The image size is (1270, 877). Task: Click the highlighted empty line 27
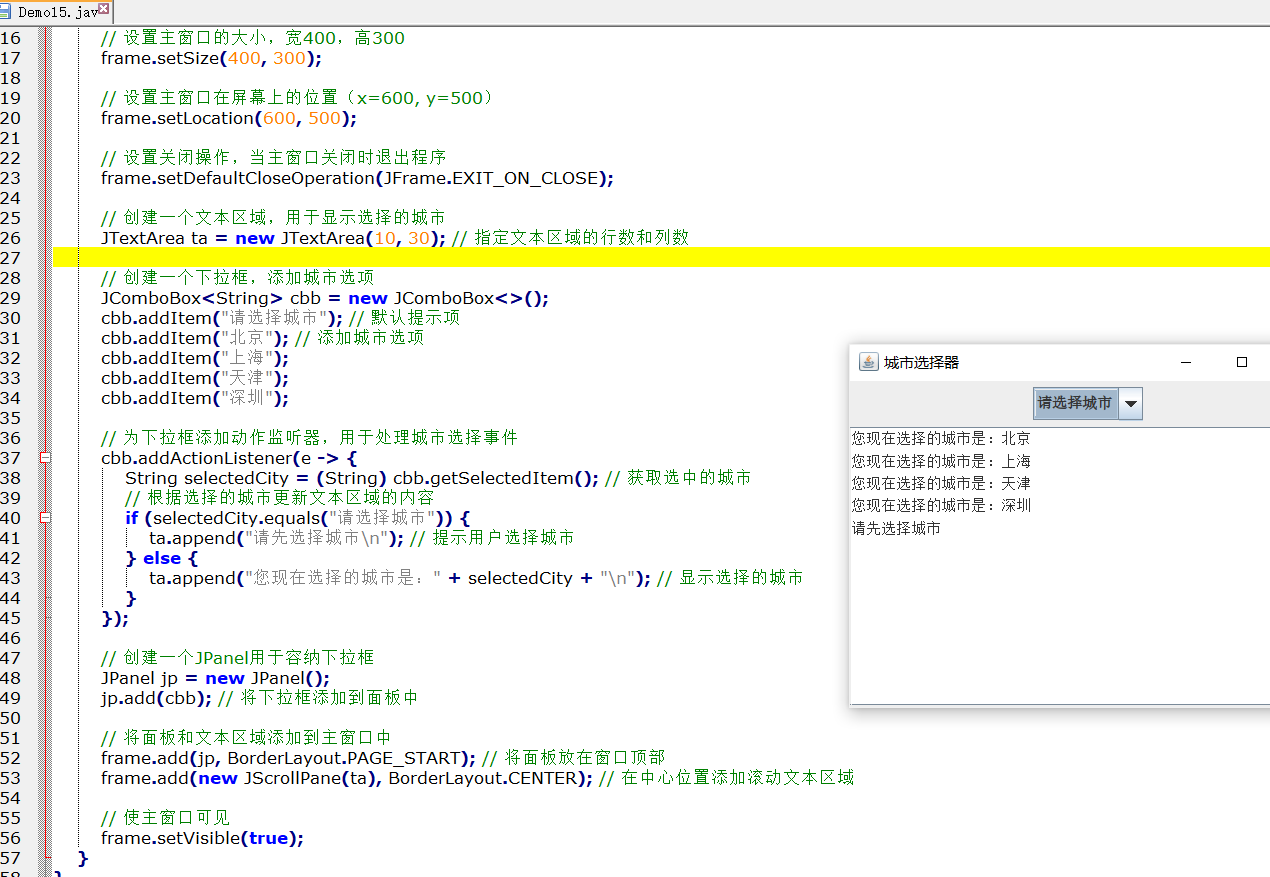pos(600,258)
